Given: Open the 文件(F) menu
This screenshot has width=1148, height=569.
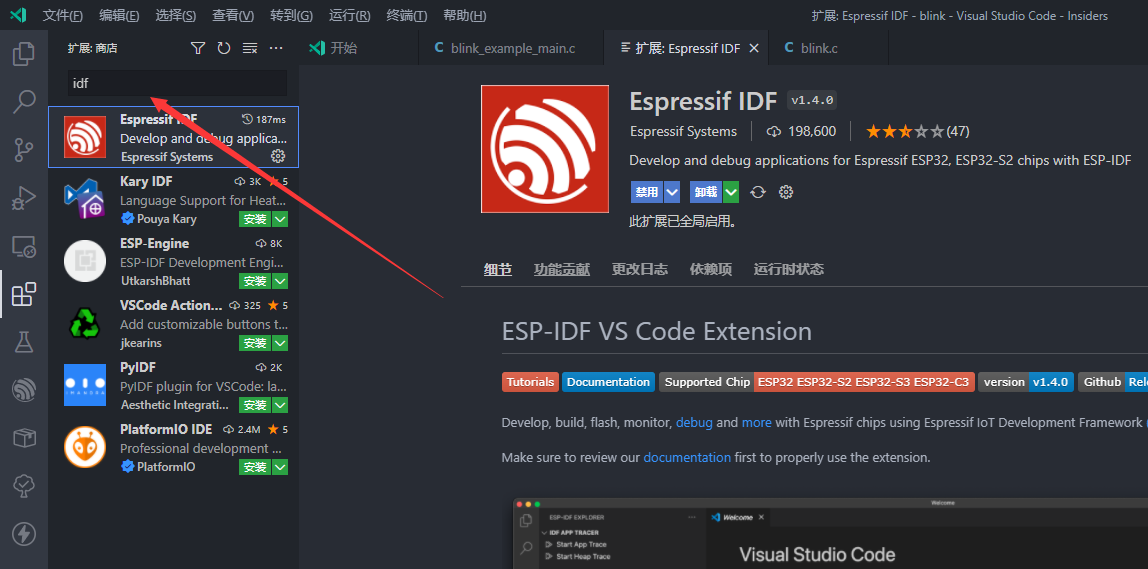Looking at the screenshot, I should [x=63, y=15].
